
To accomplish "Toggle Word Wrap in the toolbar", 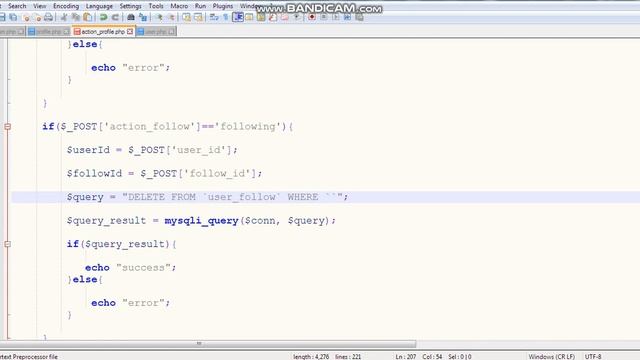I will [213, 17].
